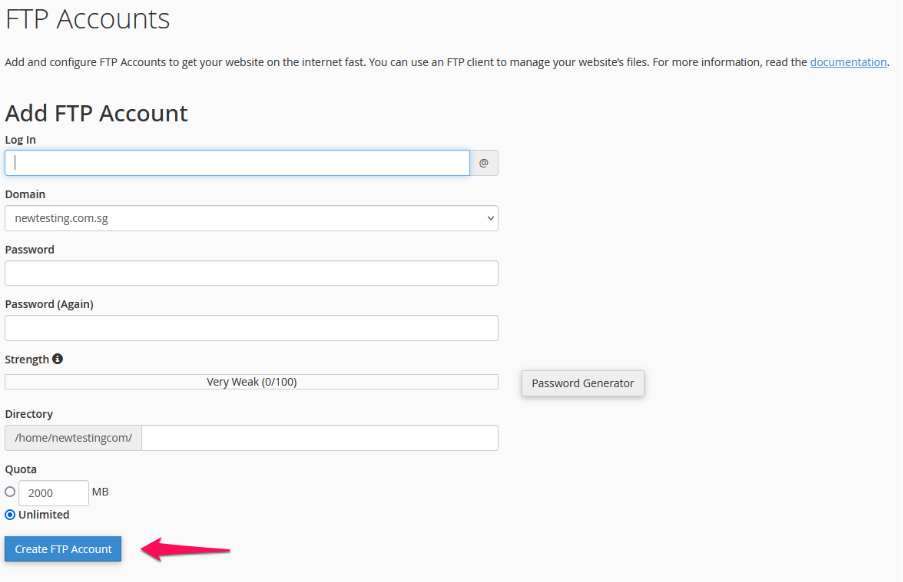This screenshot has width=903, height=582.
Task: Click the Unlimited label text
Action: point(43,515)
